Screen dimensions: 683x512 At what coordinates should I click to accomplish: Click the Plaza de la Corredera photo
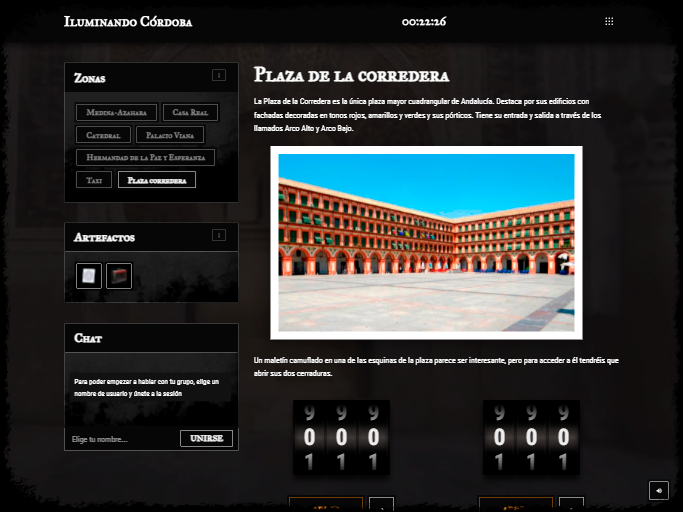pyautogui.click(x=426, y=243)
